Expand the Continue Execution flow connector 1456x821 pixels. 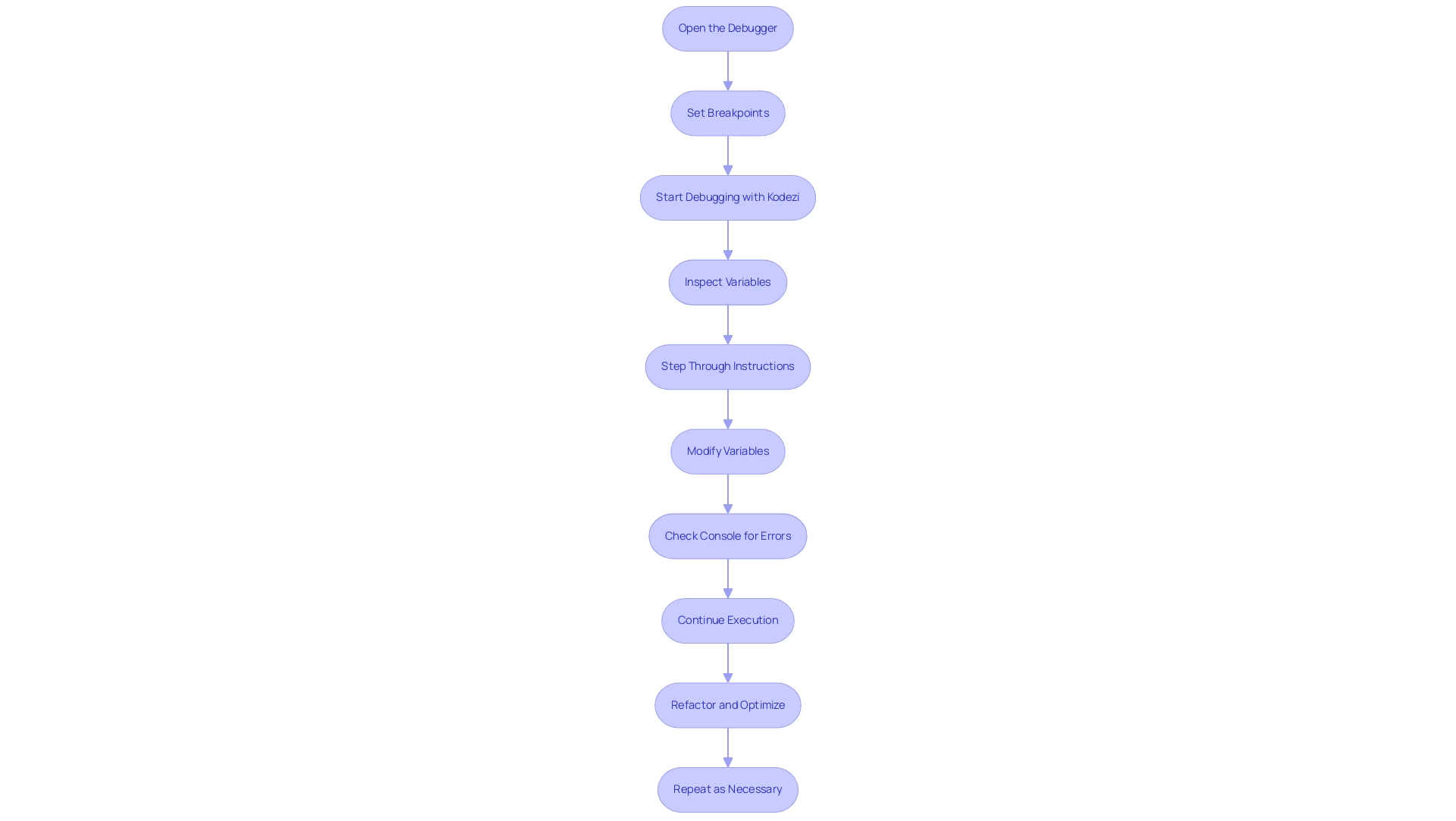click(x=728, y=663)
